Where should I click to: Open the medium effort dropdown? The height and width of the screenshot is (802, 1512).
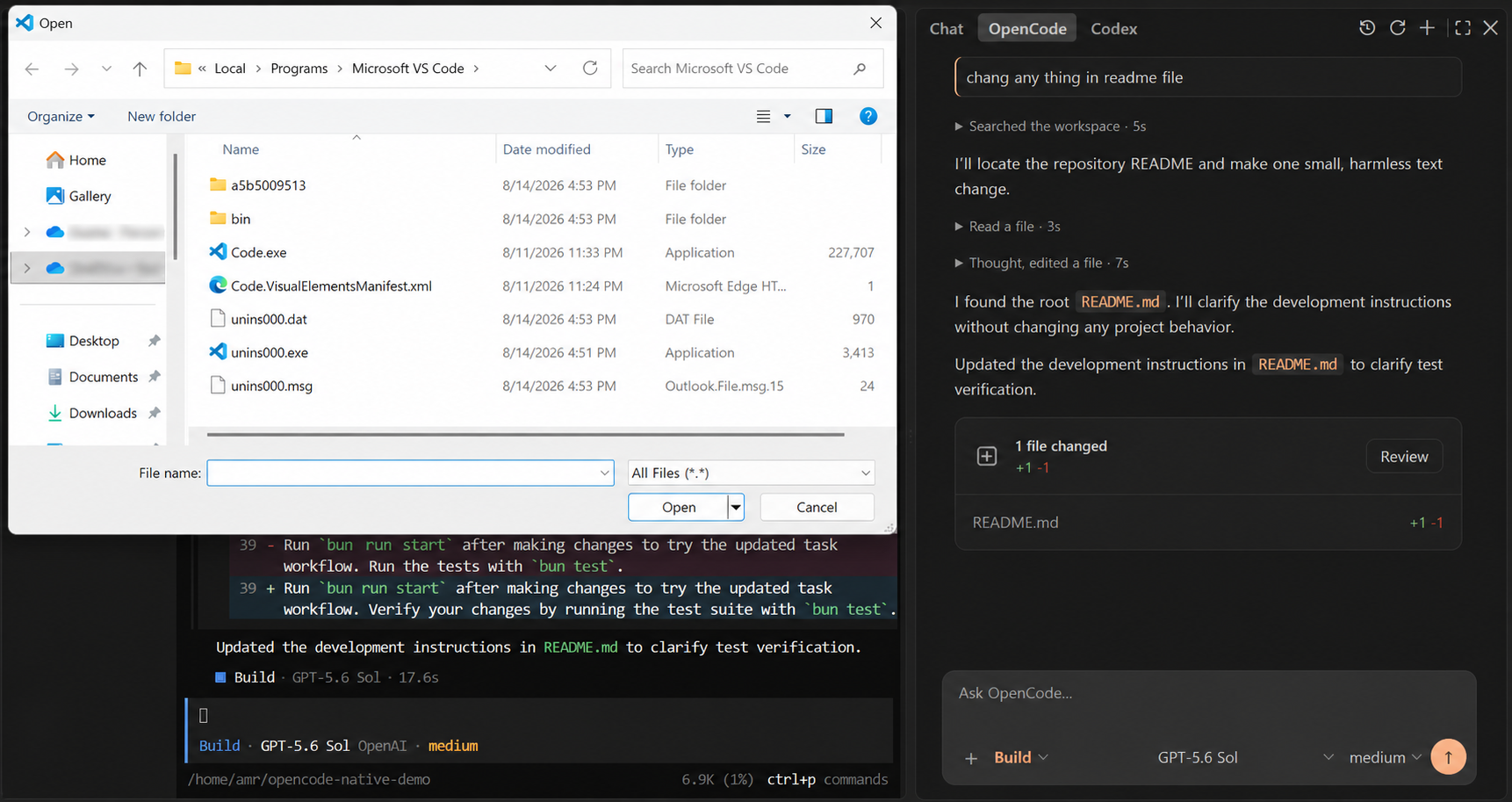[1386, 757]
